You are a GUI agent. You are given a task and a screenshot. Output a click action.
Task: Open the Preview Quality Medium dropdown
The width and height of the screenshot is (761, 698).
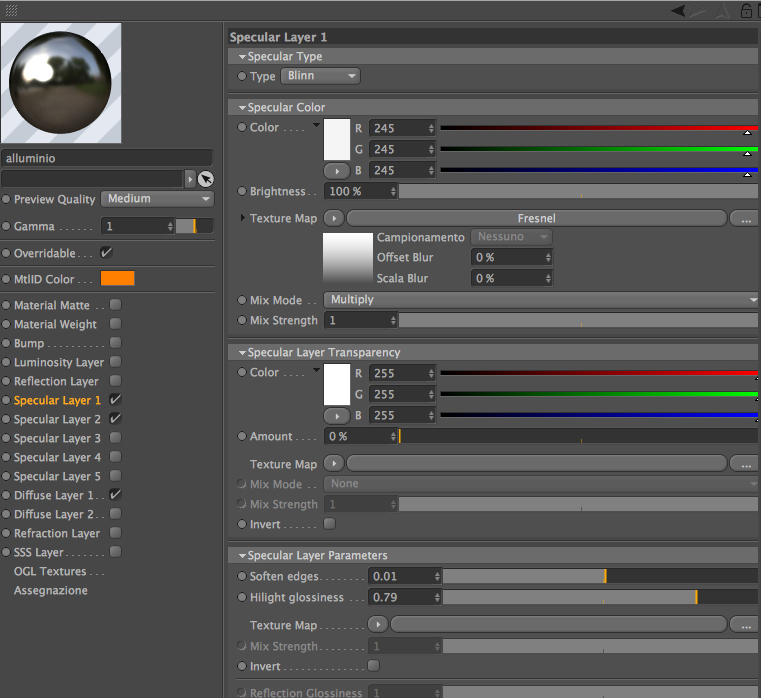pyautogui.click(x=157, y=199)
